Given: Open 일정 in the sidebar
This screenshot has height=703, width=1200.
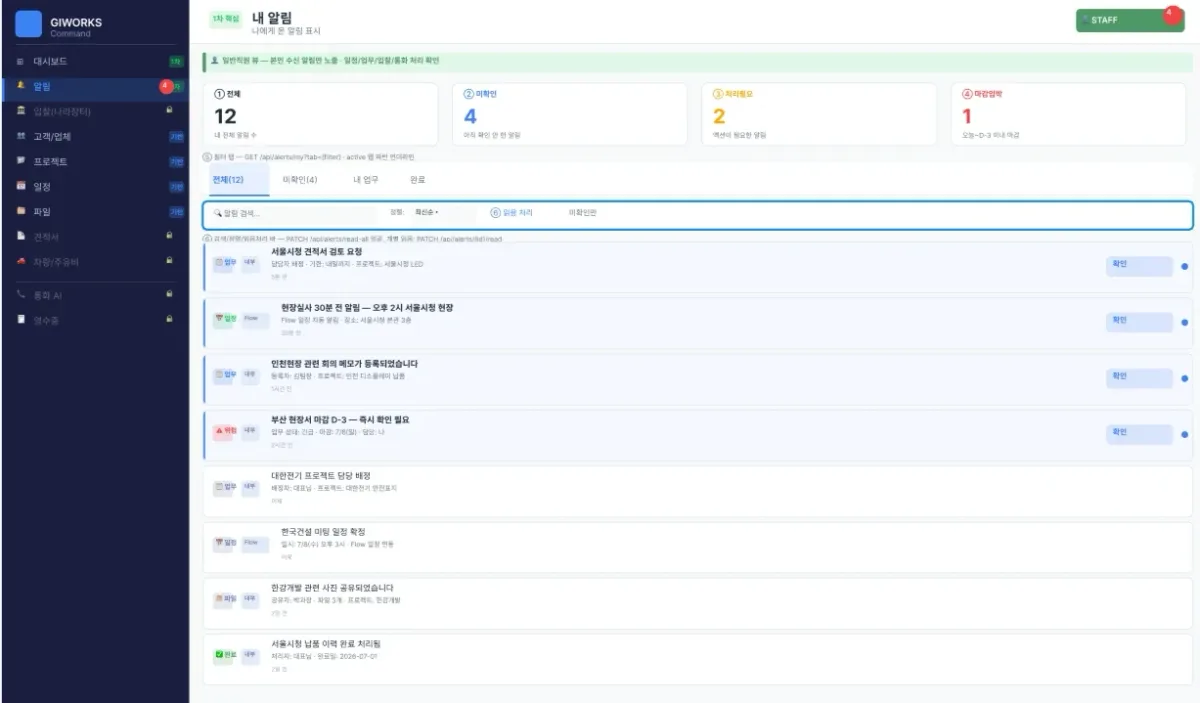Looking at the screenshot, I should pyautogui.click(x=94, y=186).
